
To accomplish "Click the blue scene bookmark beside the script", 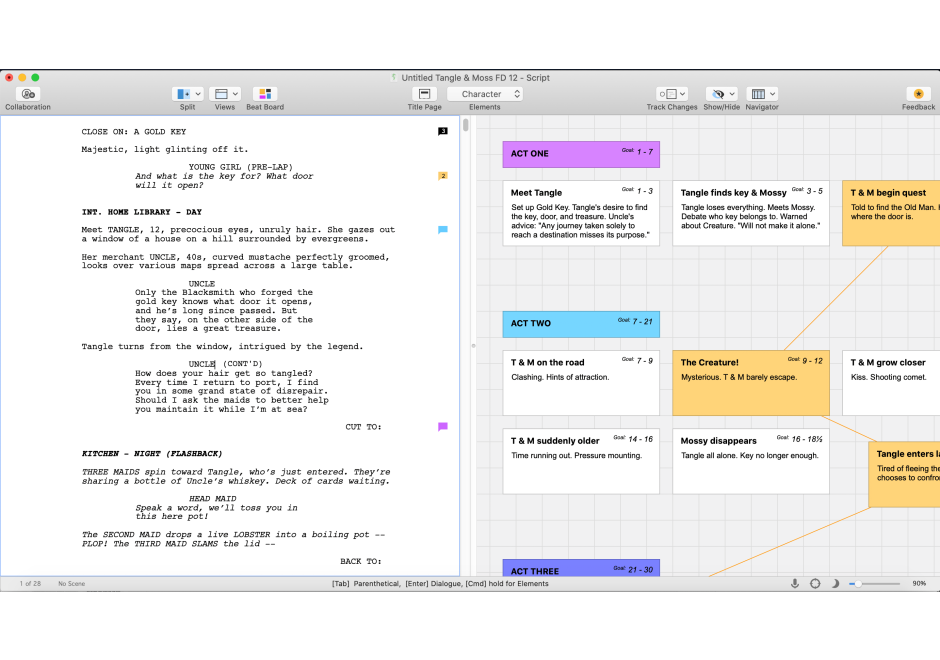I will (x=442, y=229).
